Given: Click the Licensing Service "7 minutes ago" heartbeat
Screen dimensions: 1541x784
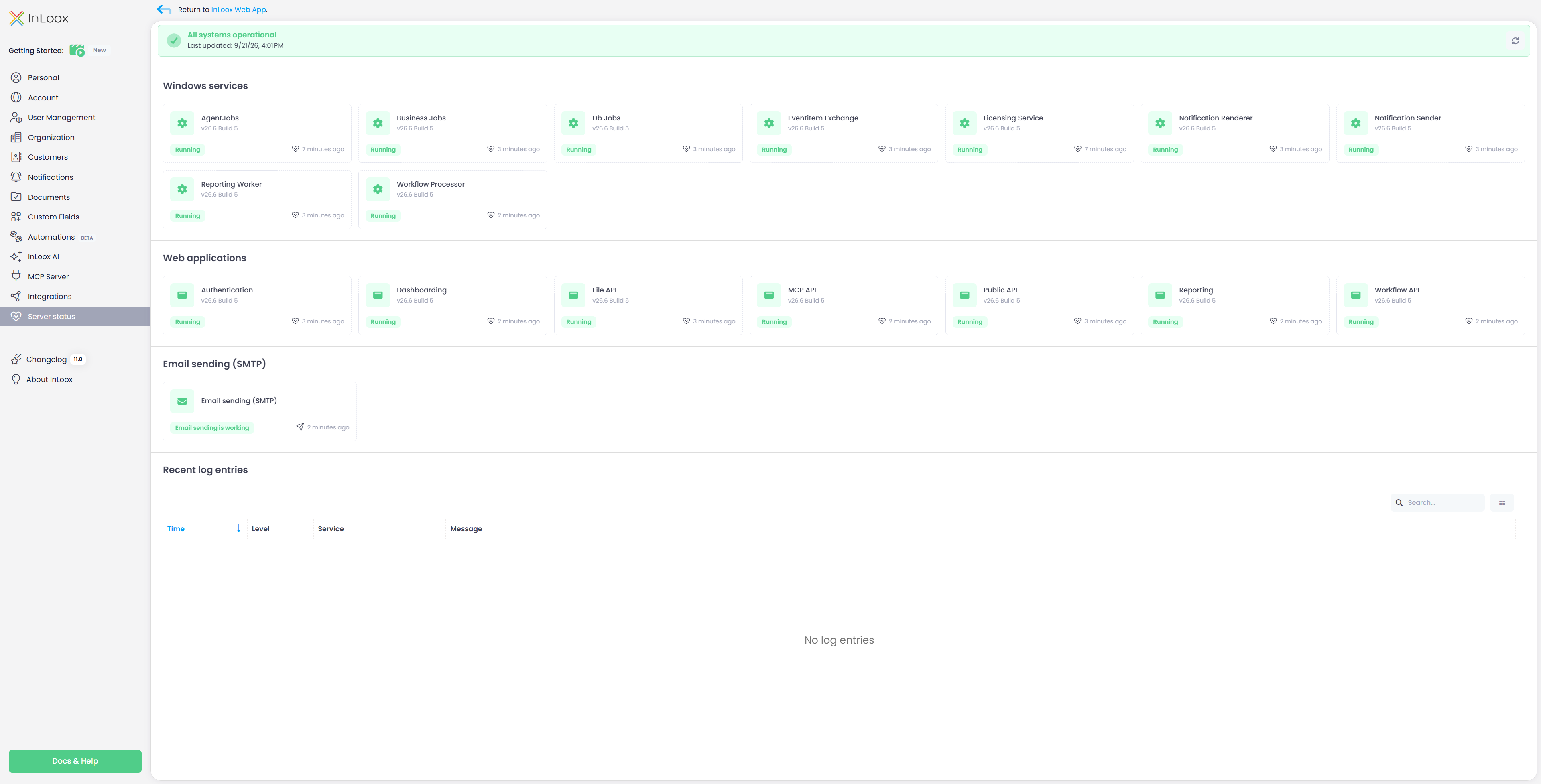Looking at the screenshot, I should (x=1100, y=149).
